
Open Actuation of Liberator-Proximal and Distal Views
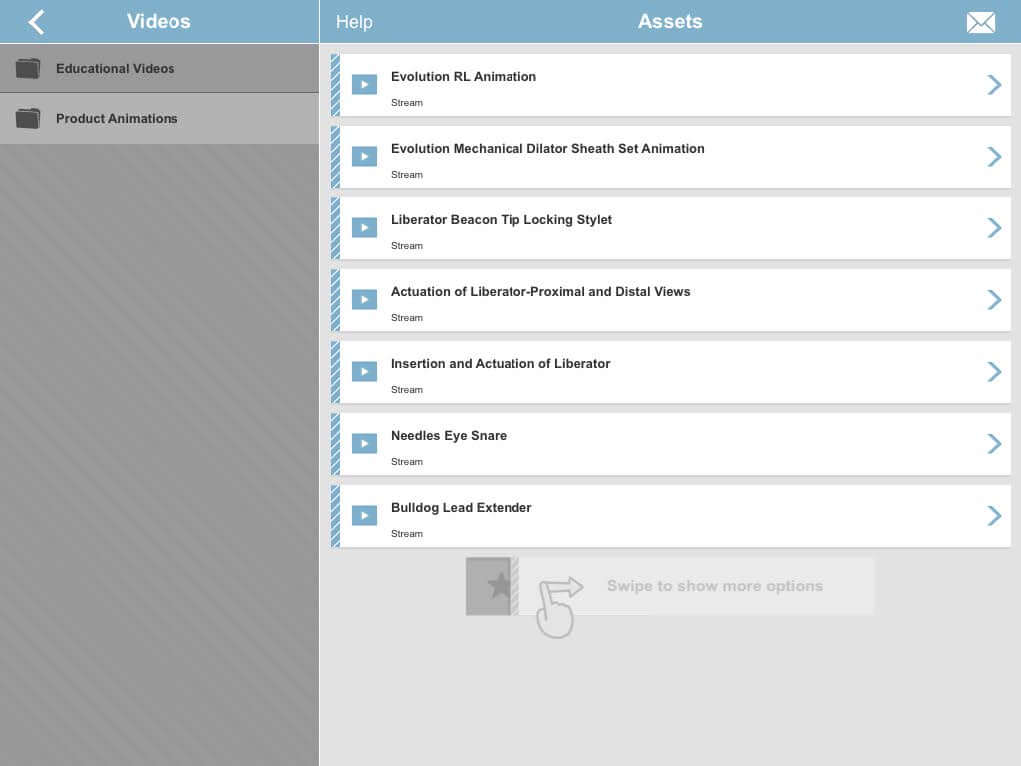point(540,292)
